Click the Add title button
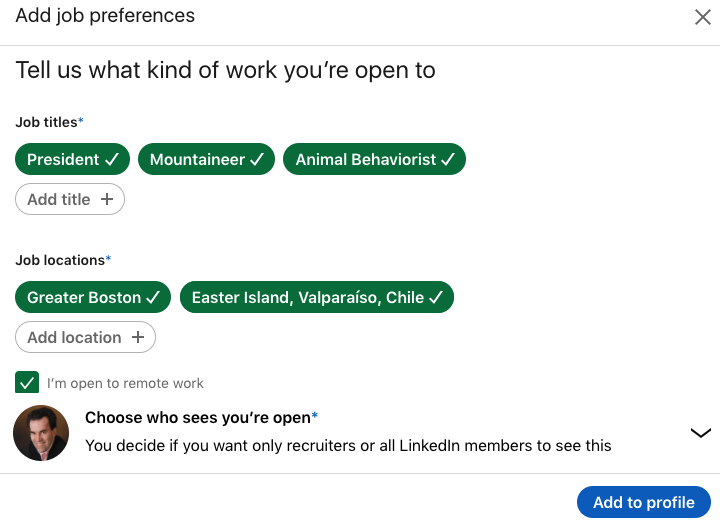This screenshot has height=523, width=720. coord(69,199)
